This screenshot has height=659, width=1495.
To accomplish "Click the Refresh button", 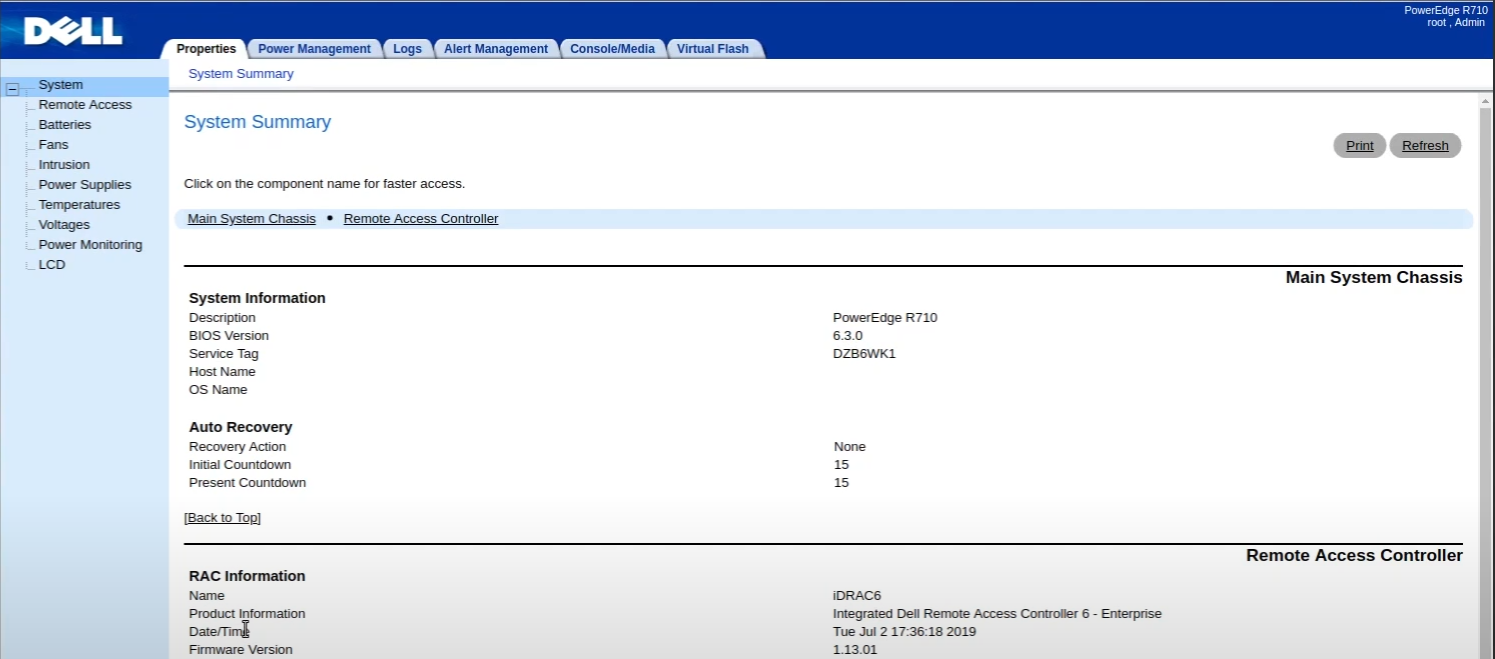I will (1425, 146).
